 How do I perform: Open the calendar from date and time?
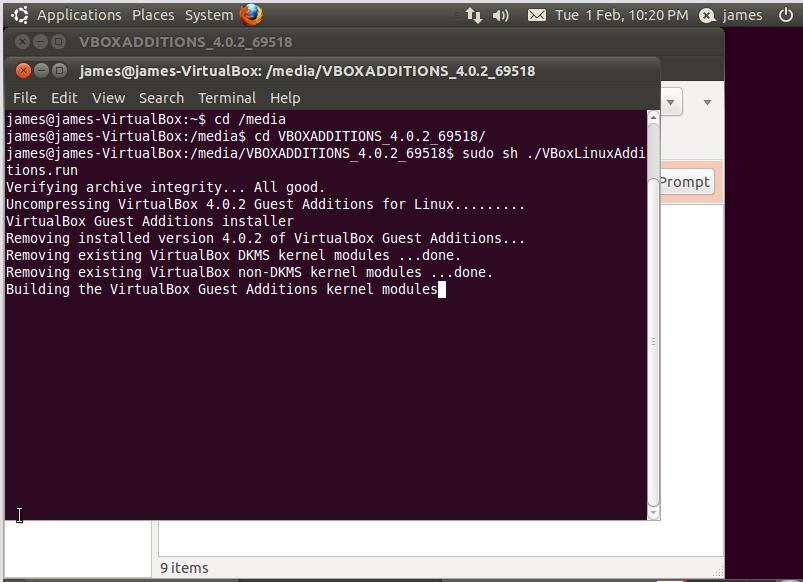[x=621, y=15]
